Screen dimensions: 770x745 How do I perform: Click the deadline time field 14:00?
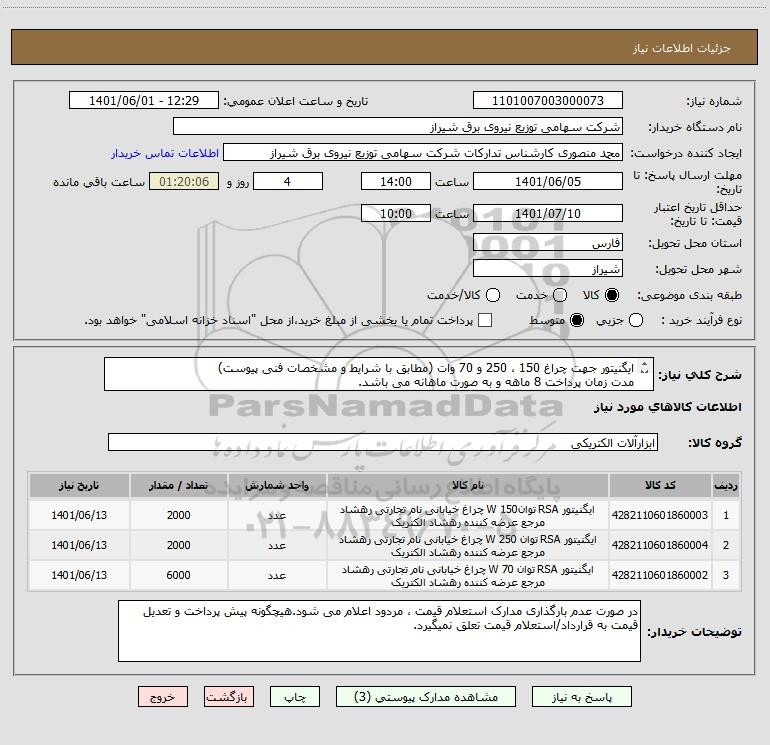[396, 181]
